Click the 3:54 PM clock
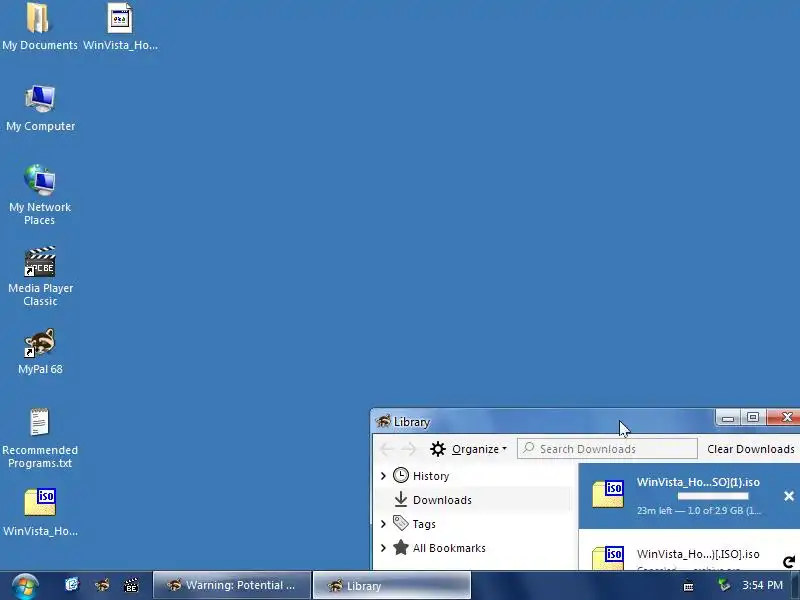 tap(762, 585)
